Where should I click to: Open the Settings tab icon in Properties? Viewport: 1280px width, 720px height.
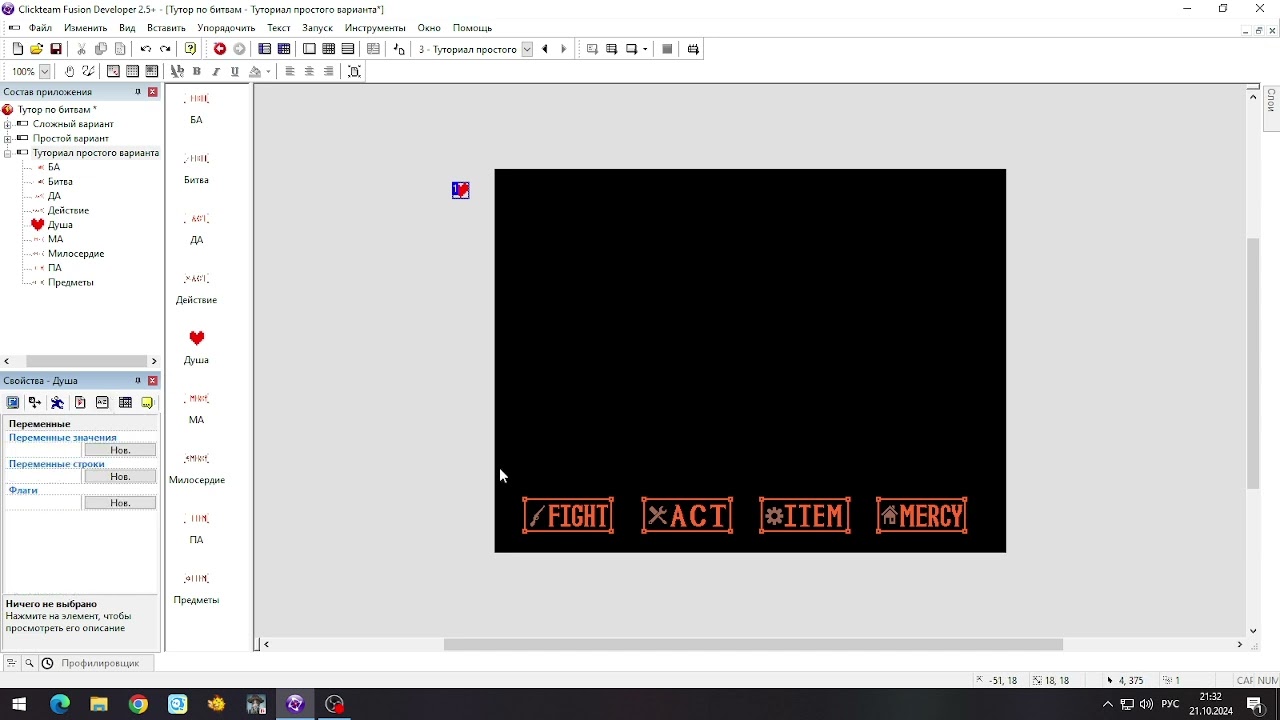pyautogui.click(x=13, y=402)
